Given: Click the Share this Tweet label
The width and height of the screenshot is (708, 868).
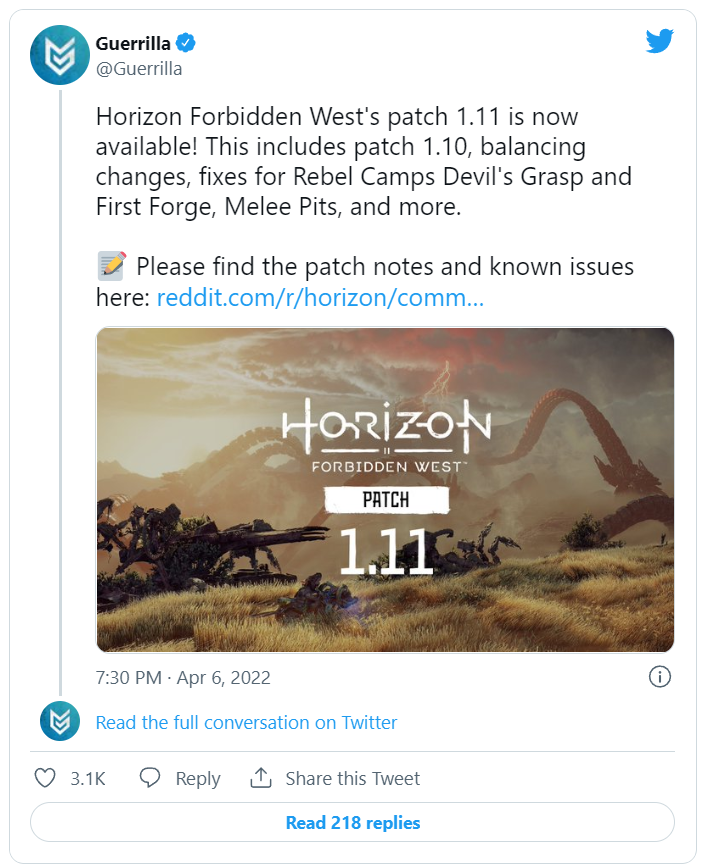Looking at the screenshot, I should tap(352, 778).
